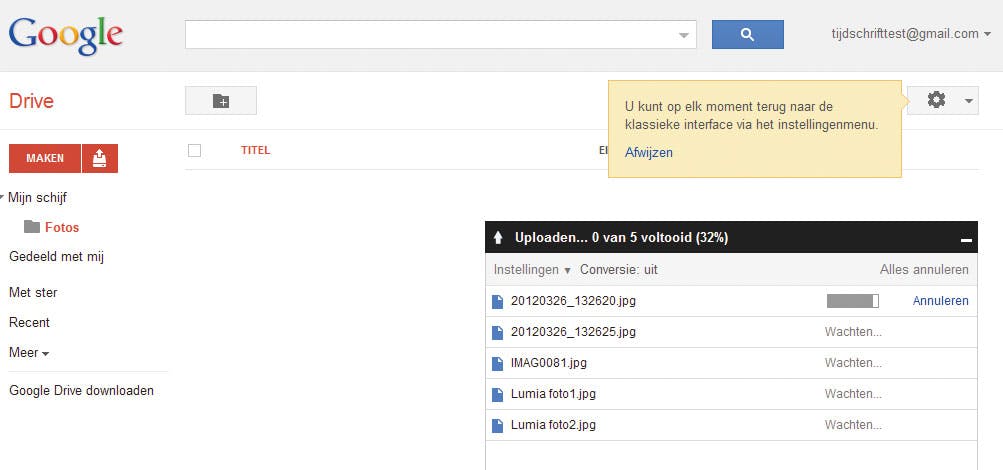Click the file name Lumia foto1.jpg
1003x470 pixels.
click(553, 394)
